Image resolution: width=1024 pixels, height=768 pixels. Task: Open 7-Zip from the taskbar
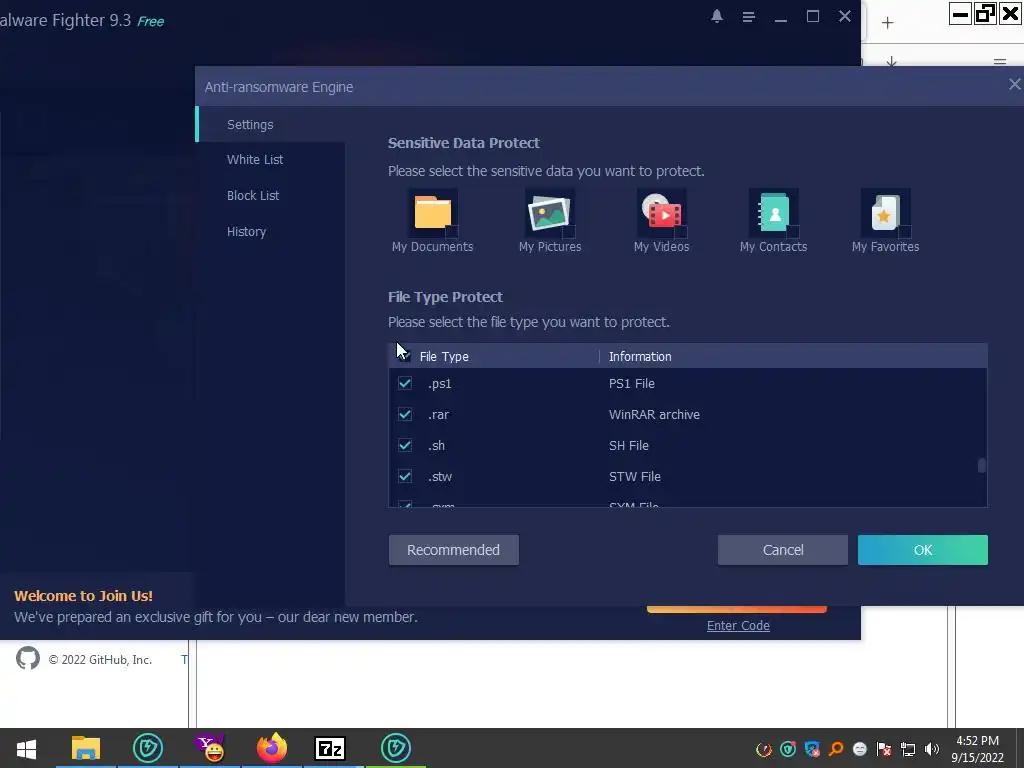[x=330, y=748]
